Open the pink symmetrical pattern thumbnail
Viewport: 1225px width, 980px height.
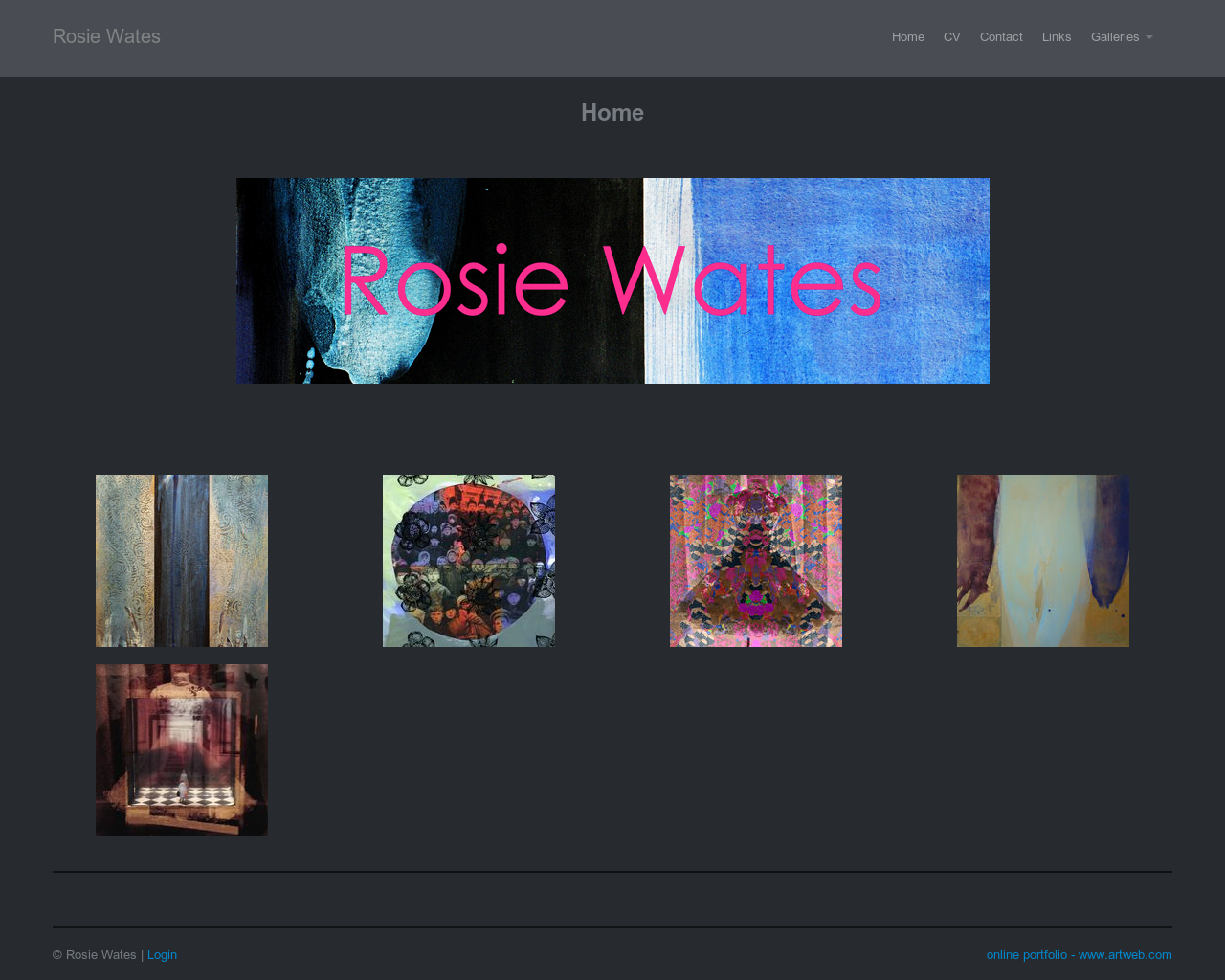(x=756, y=561)
